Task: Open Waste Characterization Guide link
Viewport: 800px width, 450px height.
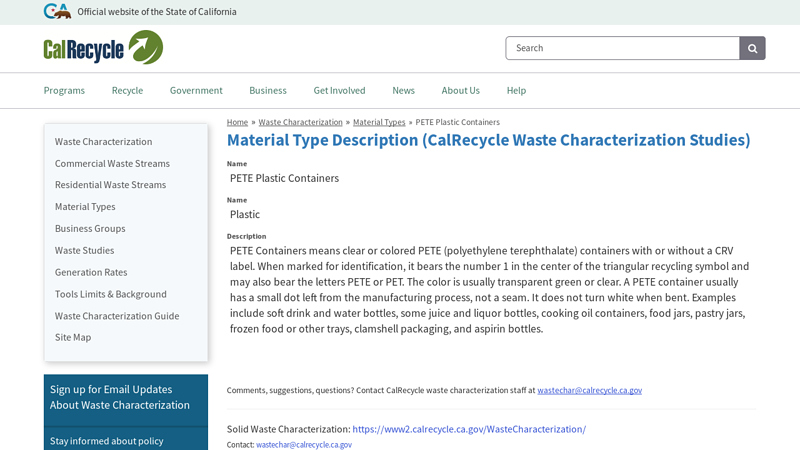Action: 117,316
